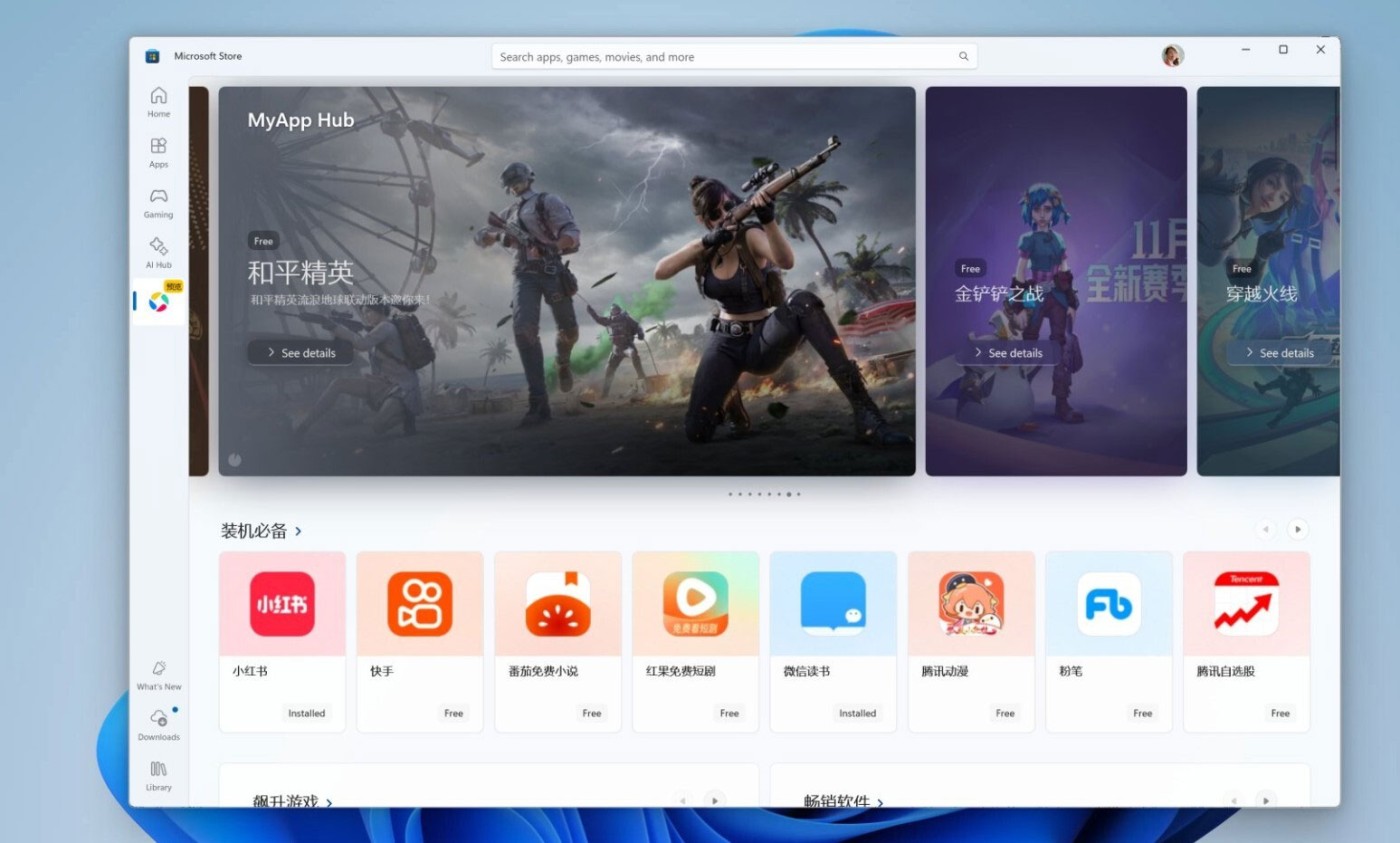
Task: Click the search magnifier icon
Action: [963, 57]
